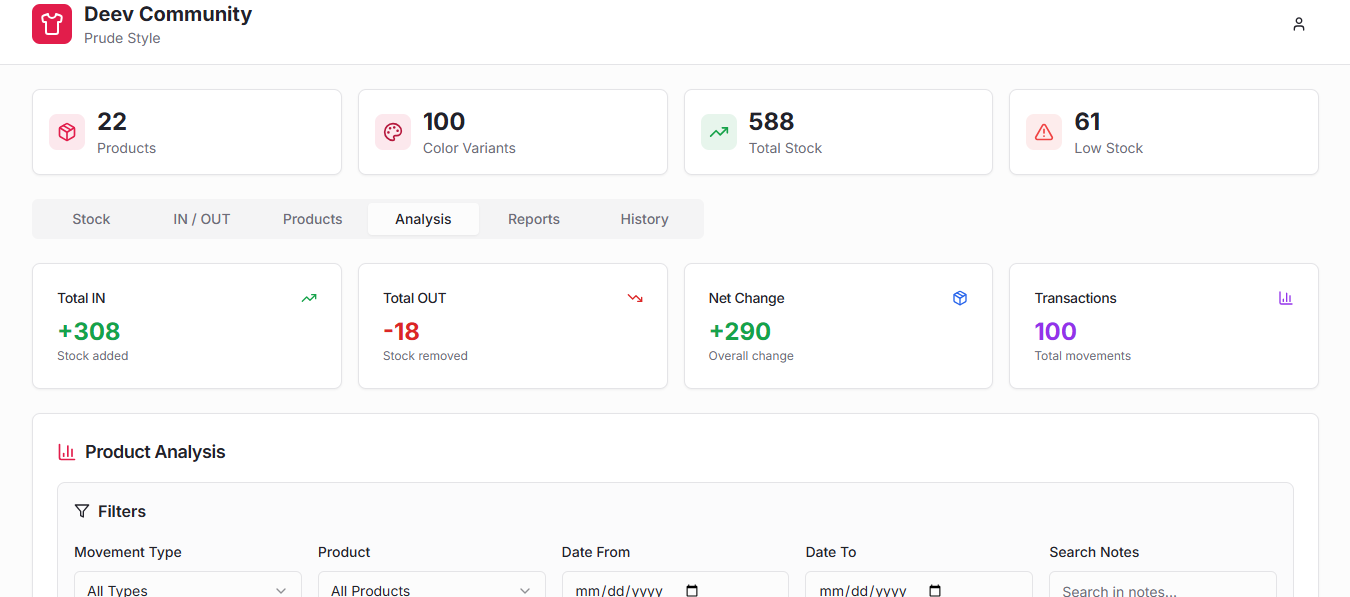Expand the All Products dropdown

coord(431,587)
